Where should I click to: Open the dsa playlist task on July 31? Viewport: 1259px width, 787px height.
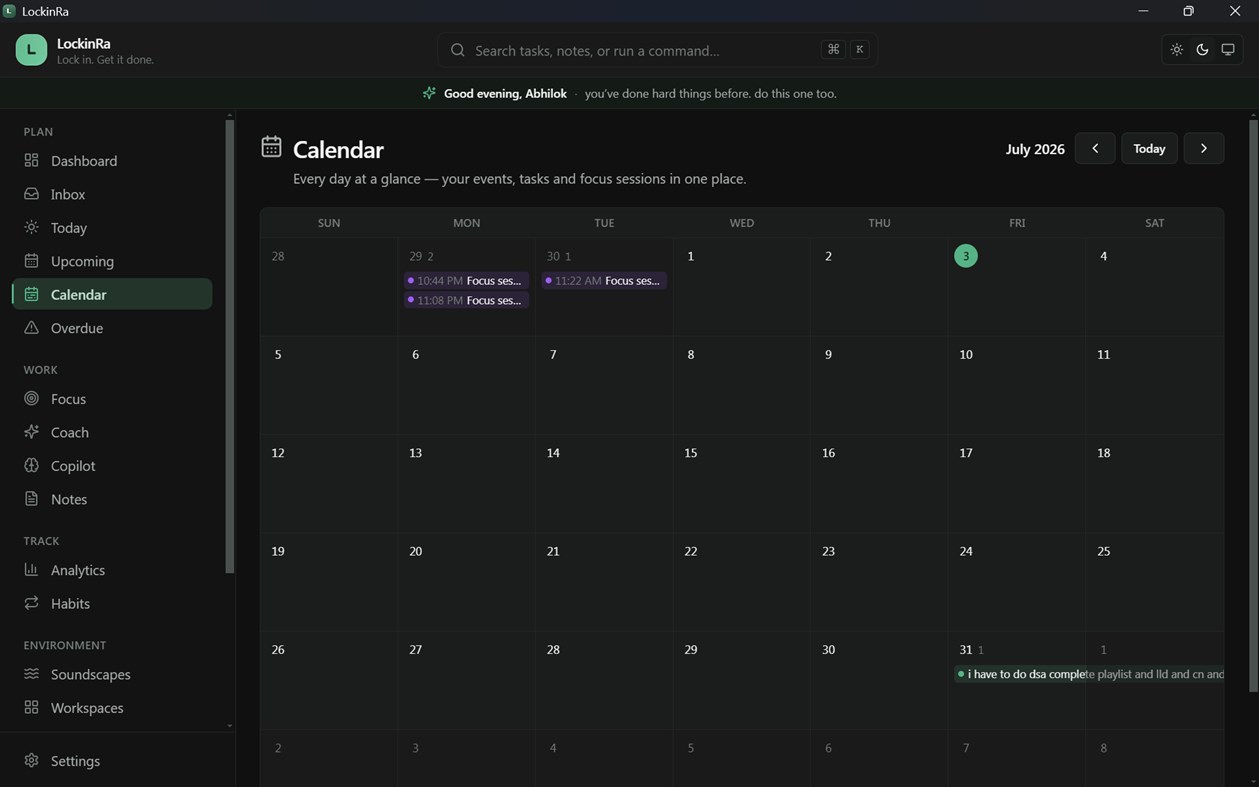point(1089,674)
